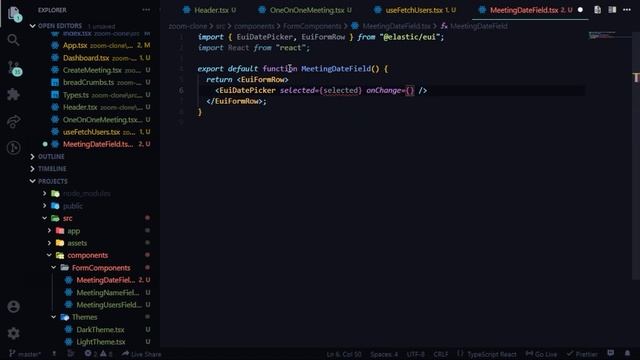Click UTF-8 encoding in status bar
This screenshot has height=360, width=640.
[x=416, y=354]
